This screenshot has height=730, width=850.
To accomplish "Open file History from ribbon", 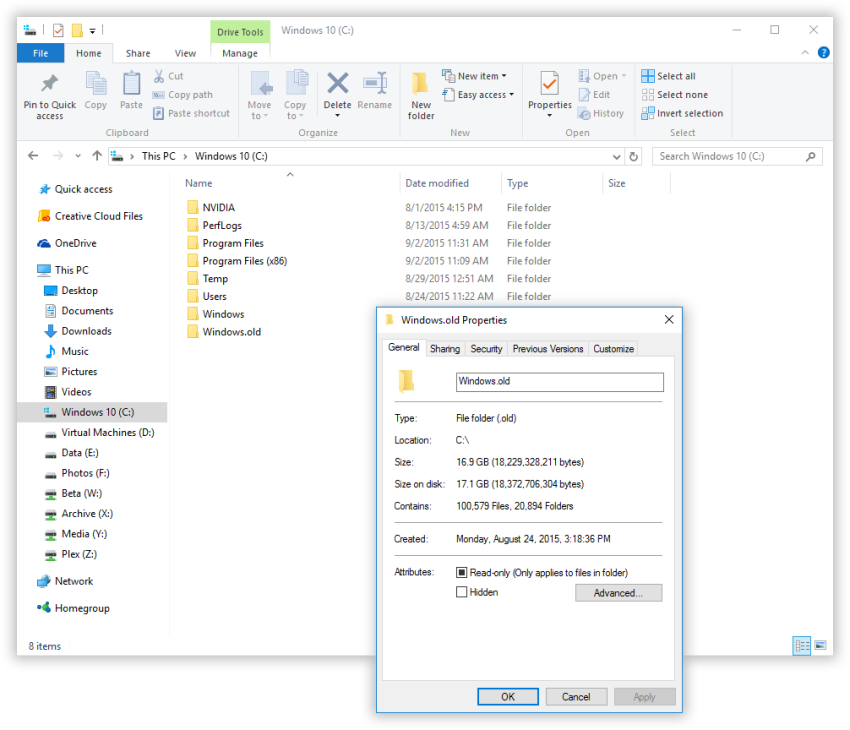I will click(x=601, y=113).
